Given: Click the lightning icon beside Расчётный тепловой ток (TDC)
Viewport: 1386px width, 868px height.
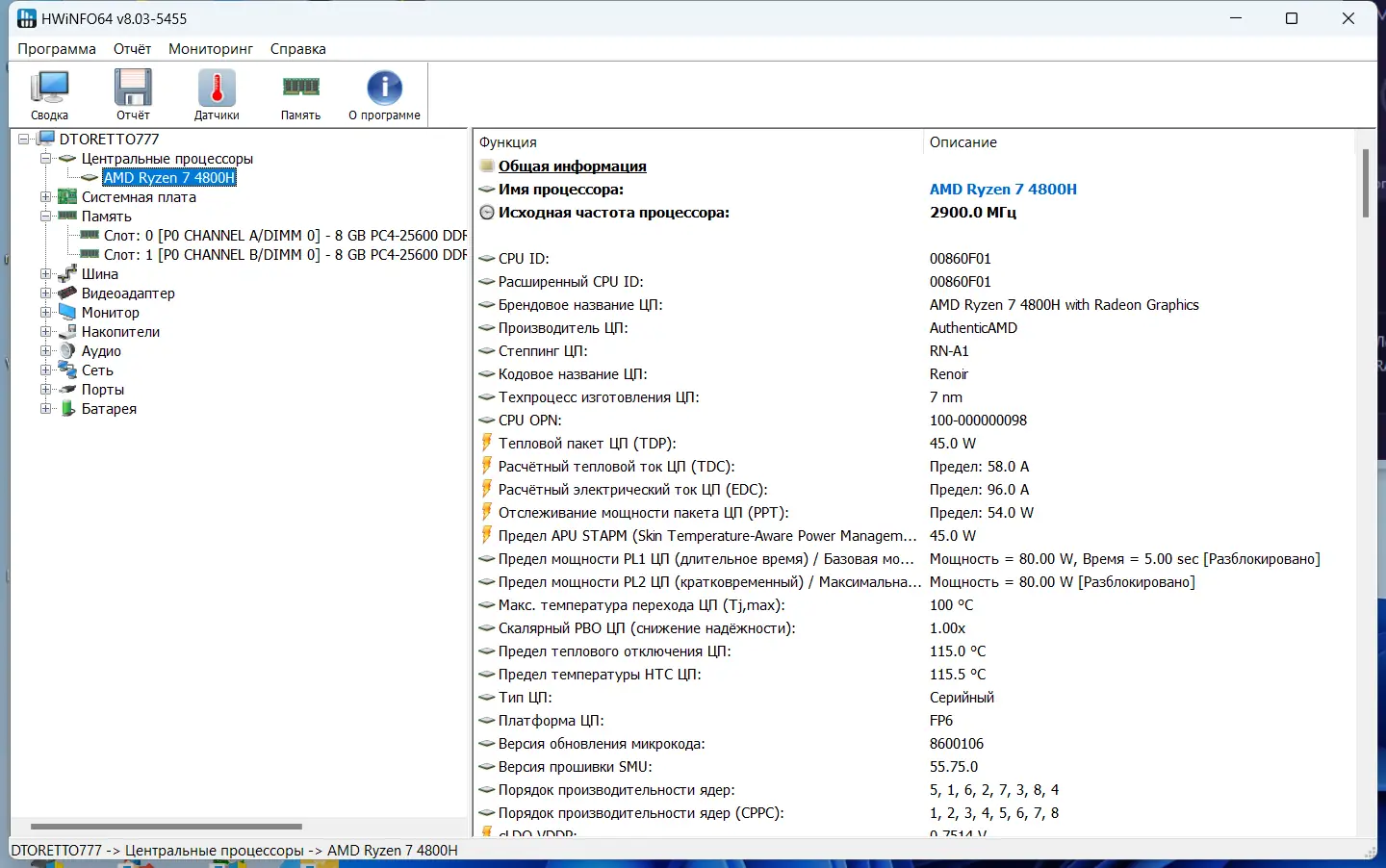Looking at the screenshot, I should (x=487, y=466).
